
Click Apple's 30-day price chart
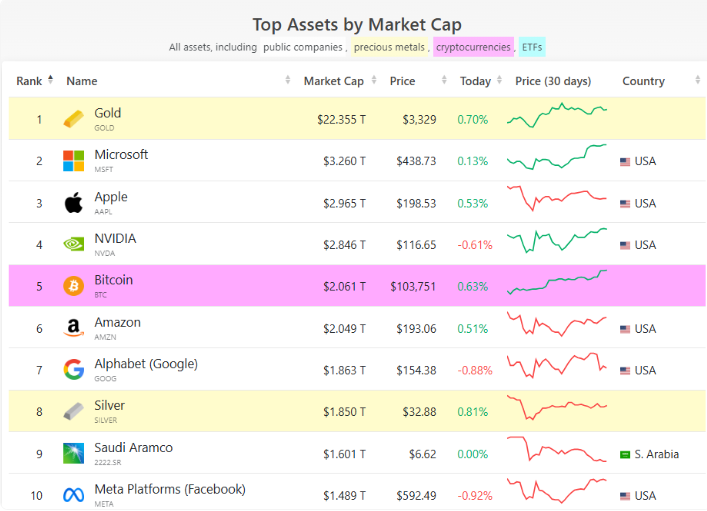coord(557,198)
